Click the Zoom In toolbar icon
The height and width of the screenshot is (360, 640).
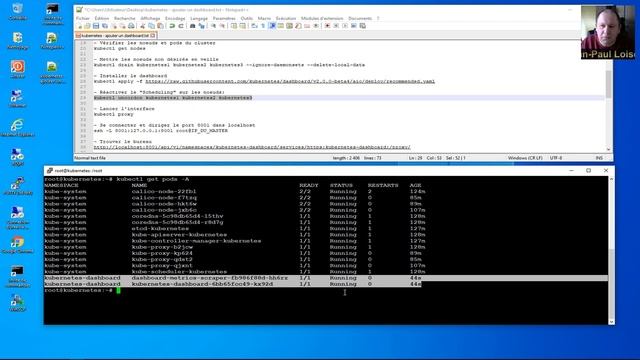point(213,26)
